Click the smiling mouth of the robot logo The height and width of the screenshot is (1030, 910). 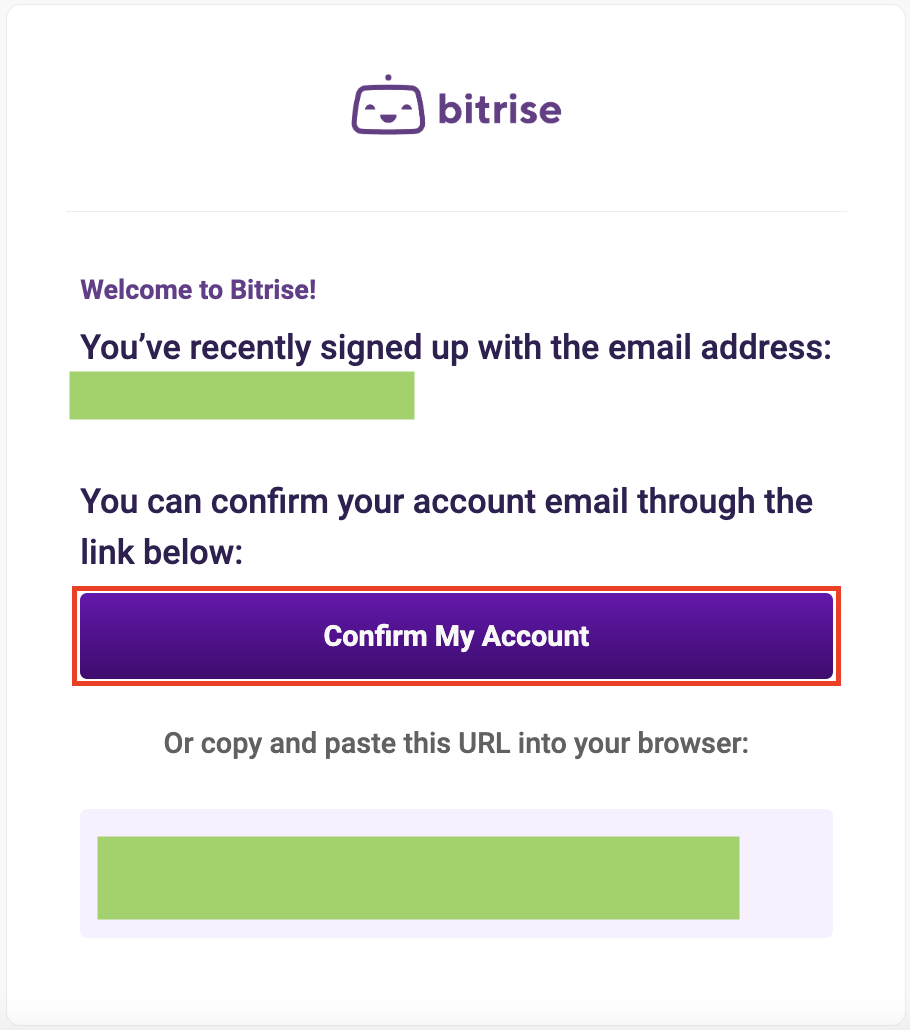click(388, 118)
